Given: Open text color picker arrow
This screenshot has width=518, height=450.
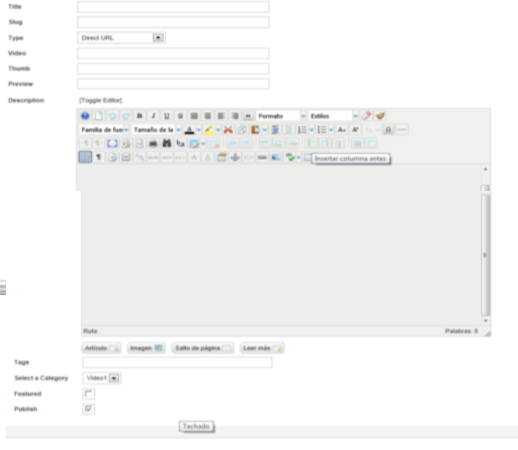Looking at the screenshot, I should pos(199,130).
